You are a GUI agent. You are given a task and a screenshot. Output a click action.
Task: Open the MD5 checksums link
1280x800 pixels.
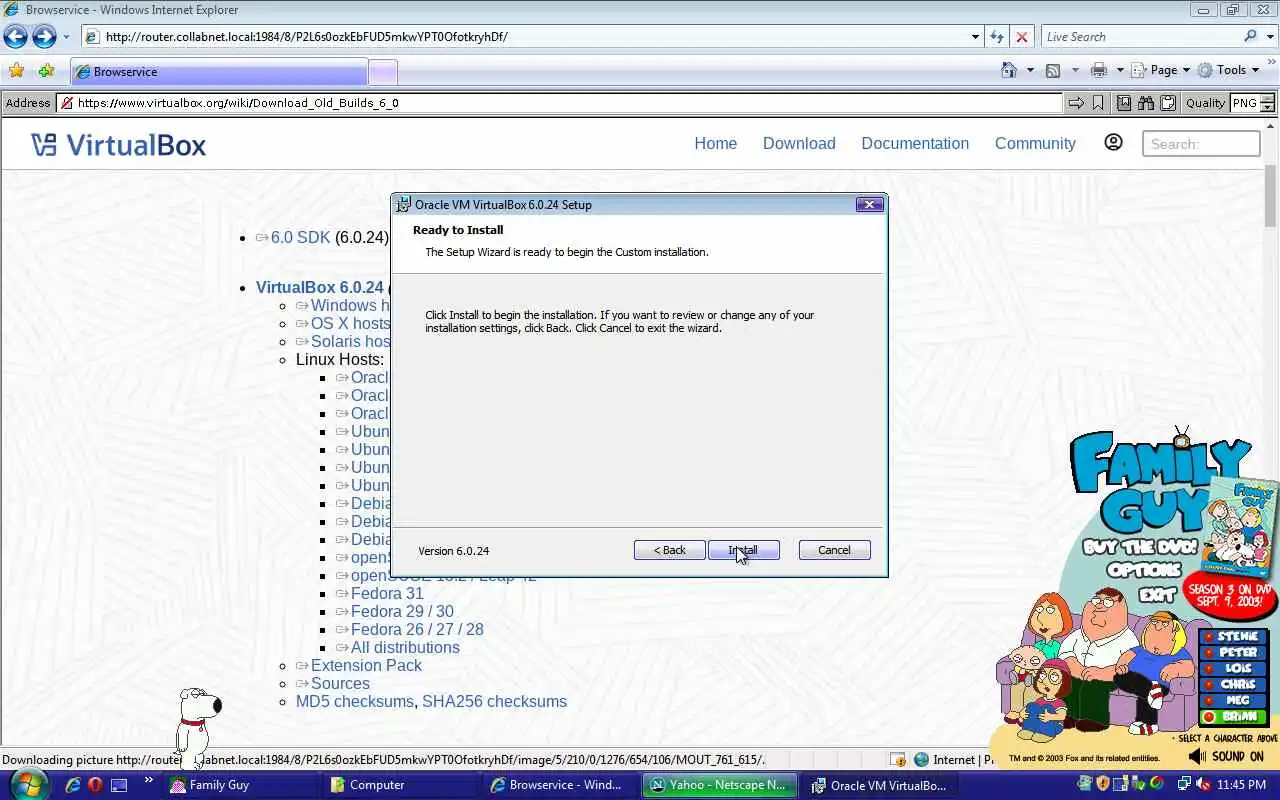tap(355, 701)
